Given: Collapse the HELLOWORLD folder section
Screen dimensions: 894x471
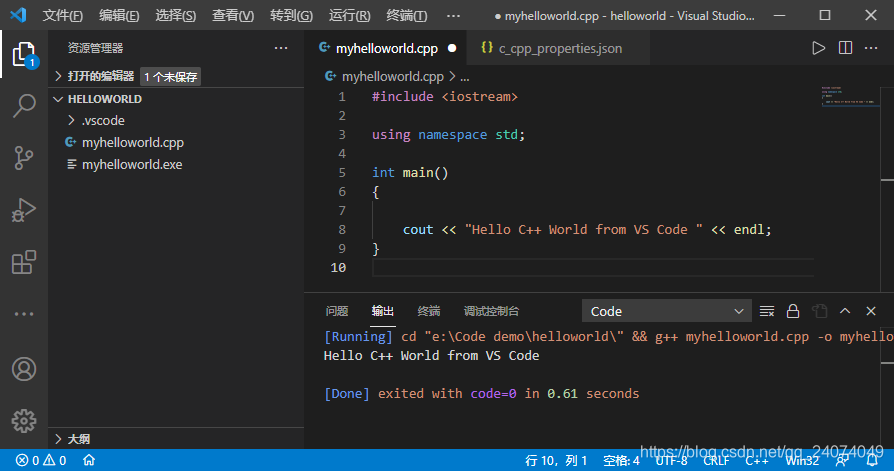Looking at the screenshot, I should coord(178,99).
